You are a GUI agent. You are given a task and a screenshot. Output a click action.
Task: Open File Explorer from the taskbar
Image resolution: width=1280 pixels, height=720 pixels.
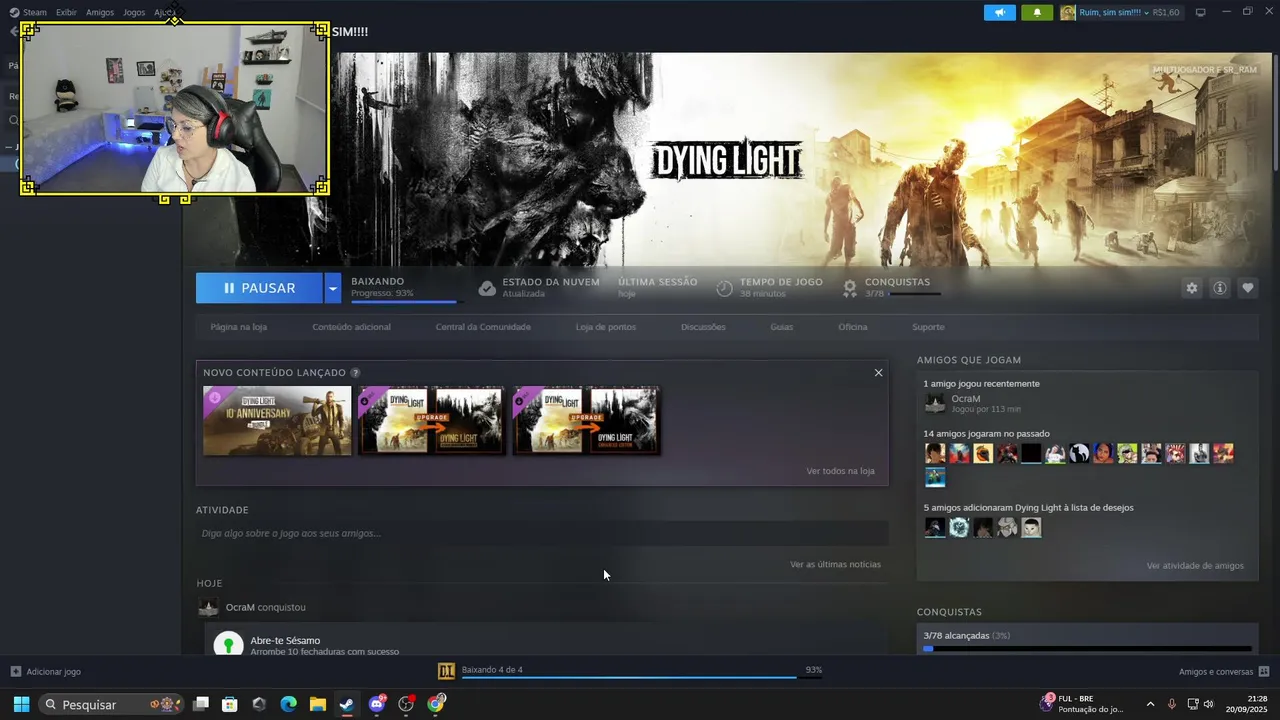pyautogui.click(x=317, y=704)
